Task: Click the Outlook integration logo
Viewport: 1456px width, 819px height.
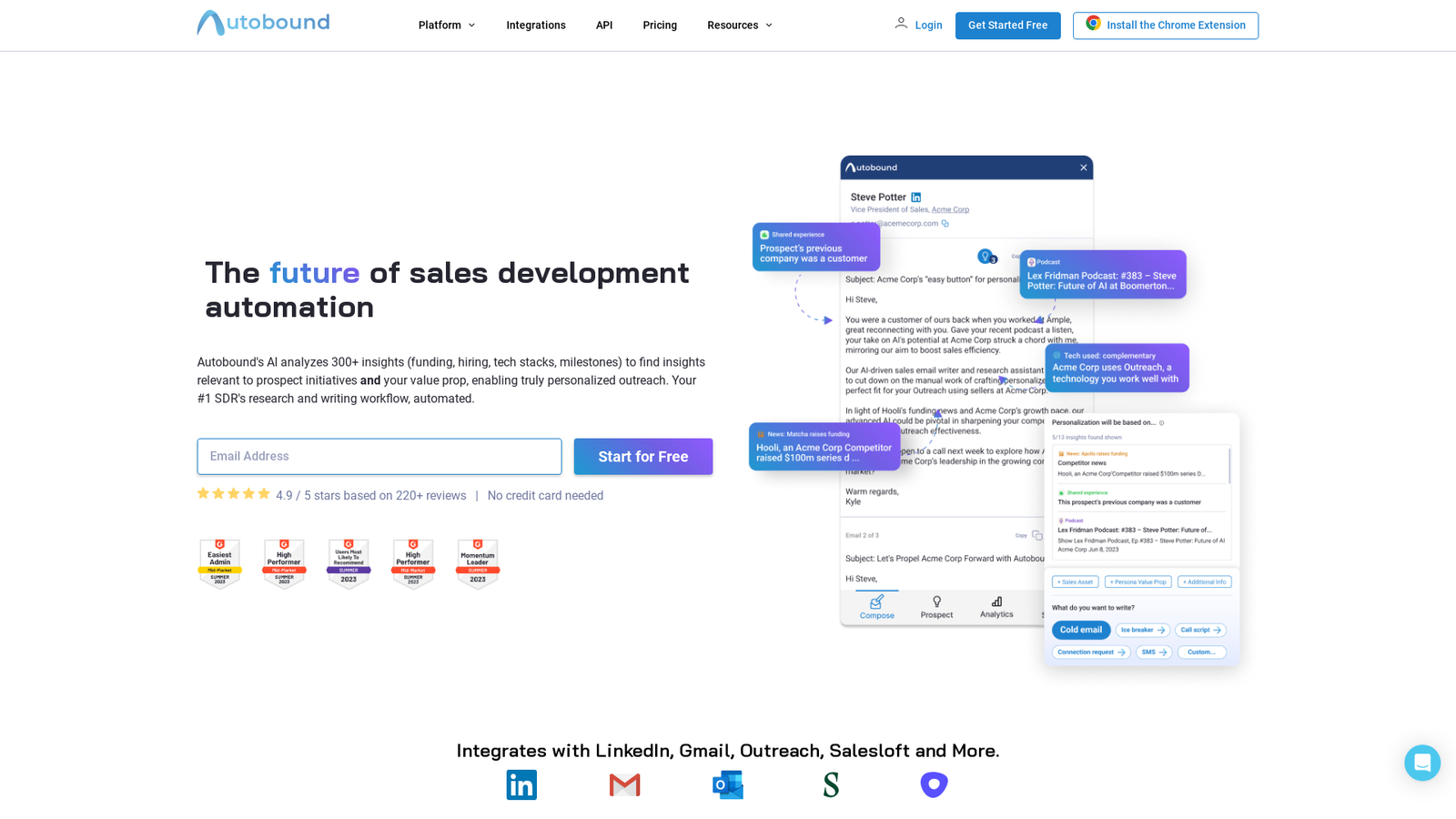Action: click(728, 784)
